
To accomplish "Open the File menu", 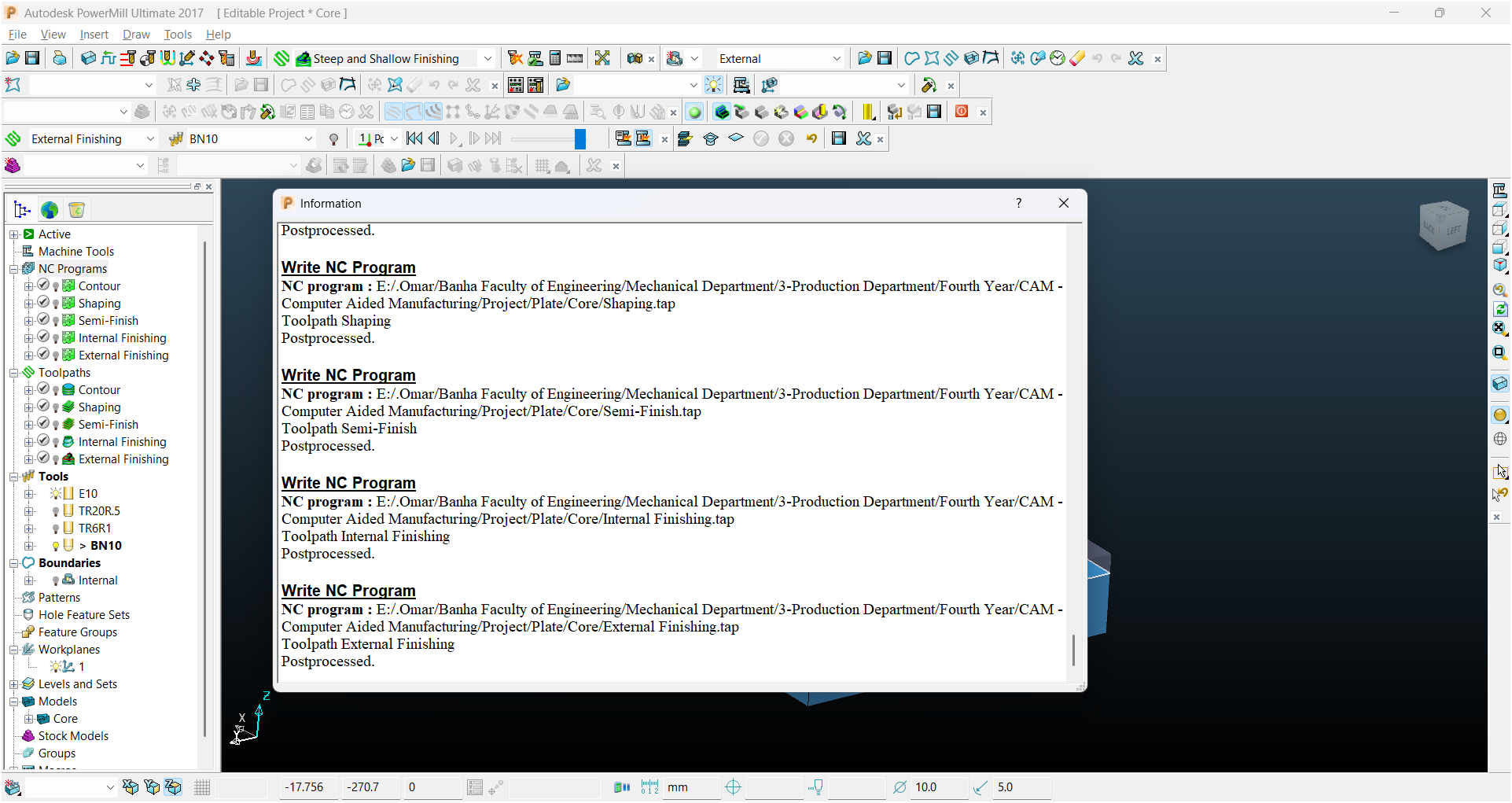I will click(x=17, y=35).
